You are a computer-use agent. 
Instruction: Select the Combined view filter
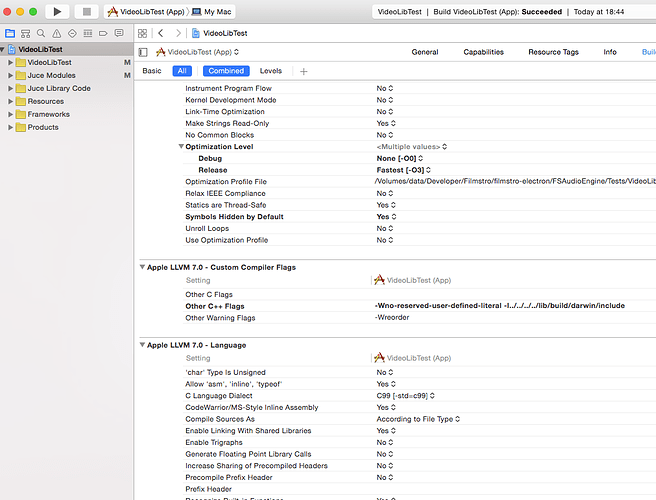226,71
